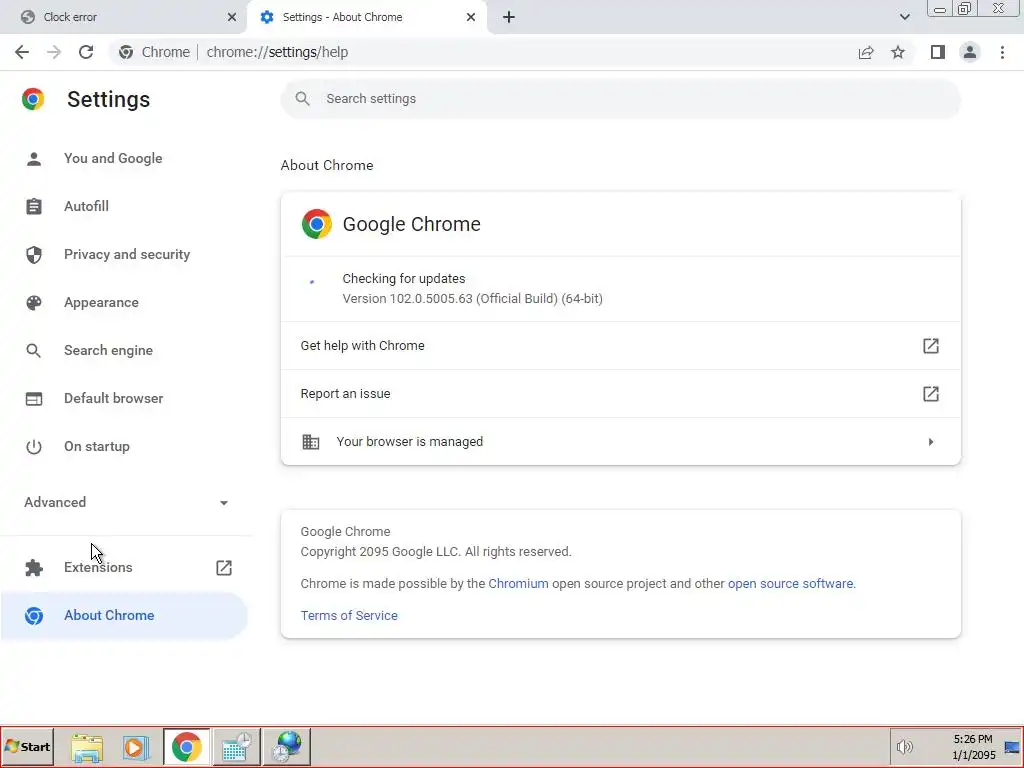Click the building icon beside browser is managed

(x=311, y=442)
